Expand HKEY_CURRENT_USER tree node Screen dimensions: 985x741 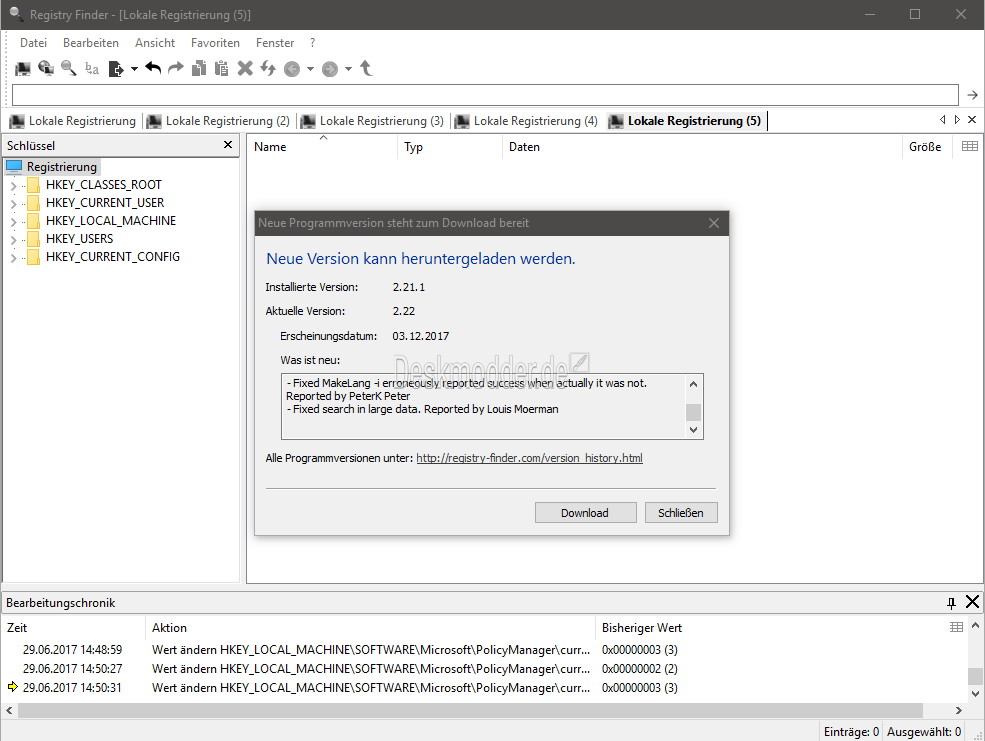coord(13,203)
